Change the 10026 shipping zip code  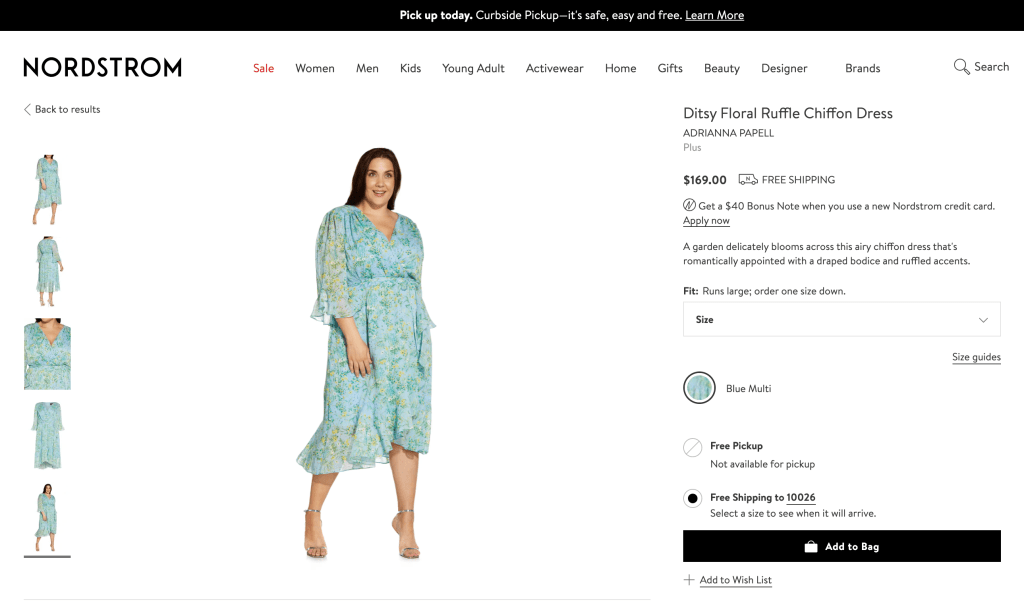click(x=800, y=498)
